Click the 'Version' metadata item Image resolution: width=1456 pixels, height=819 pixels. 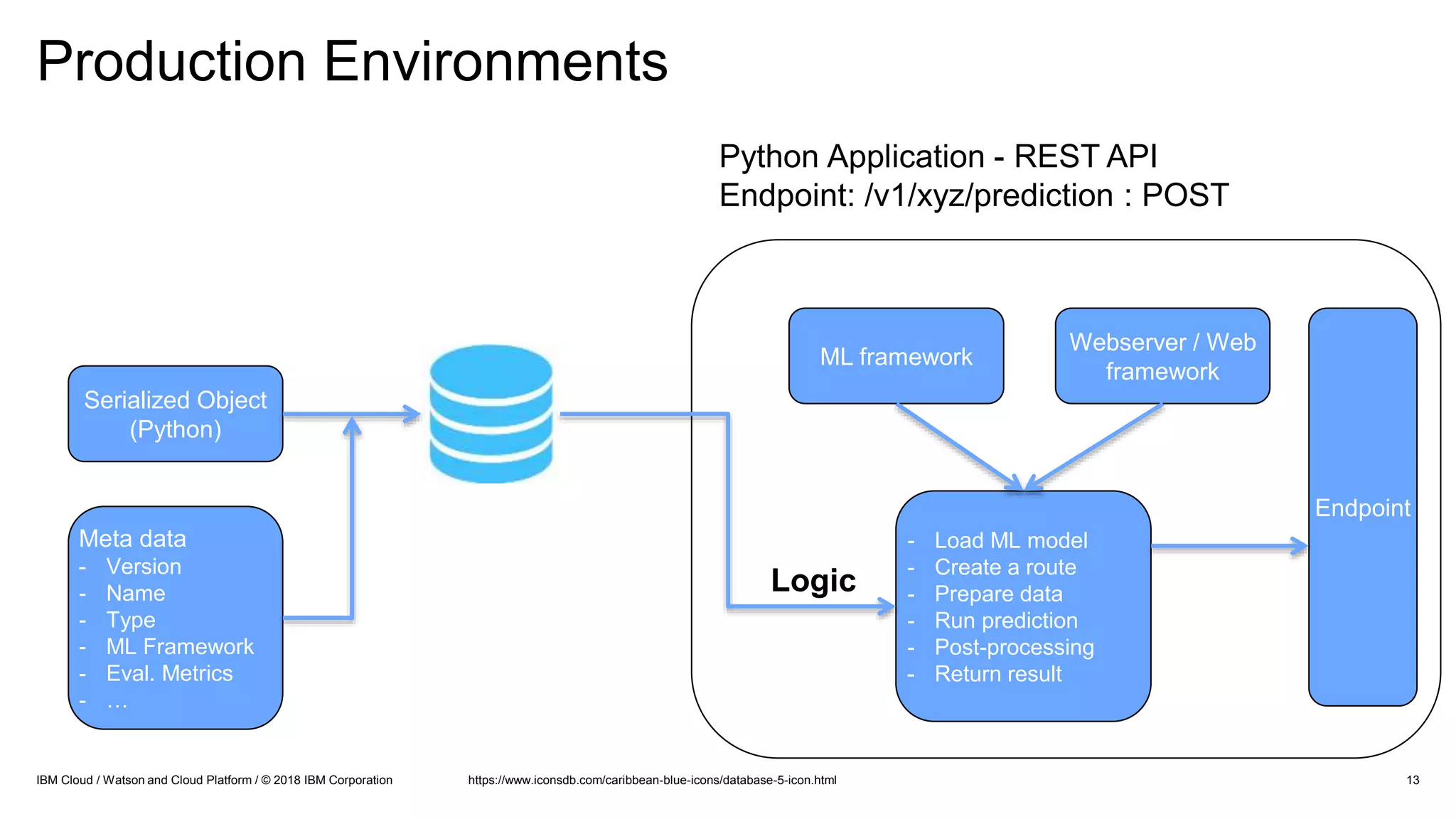(144, 567)
